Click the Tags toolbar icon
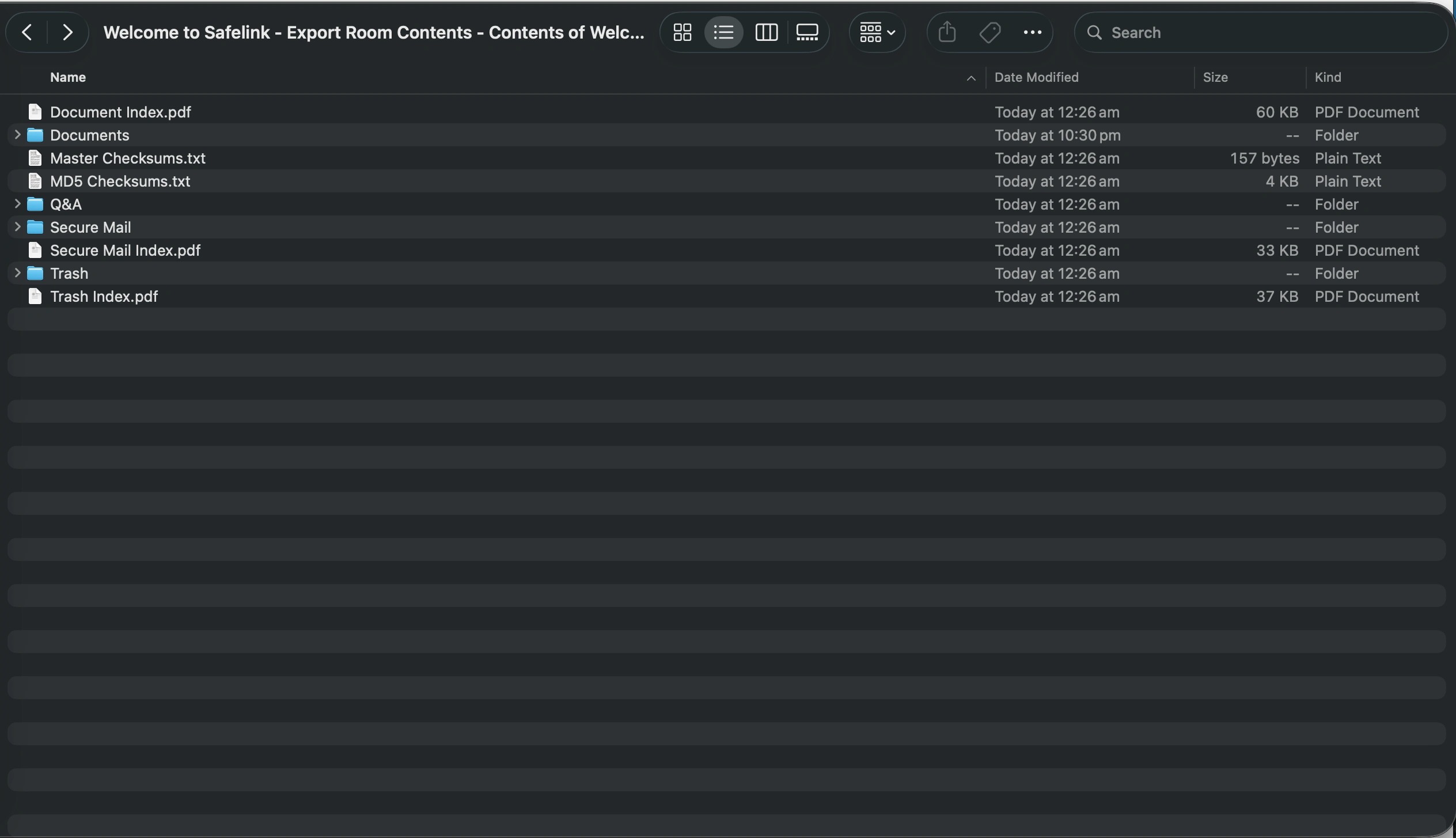This screenshot has width=1456, height=838. [x=989, y=32]
